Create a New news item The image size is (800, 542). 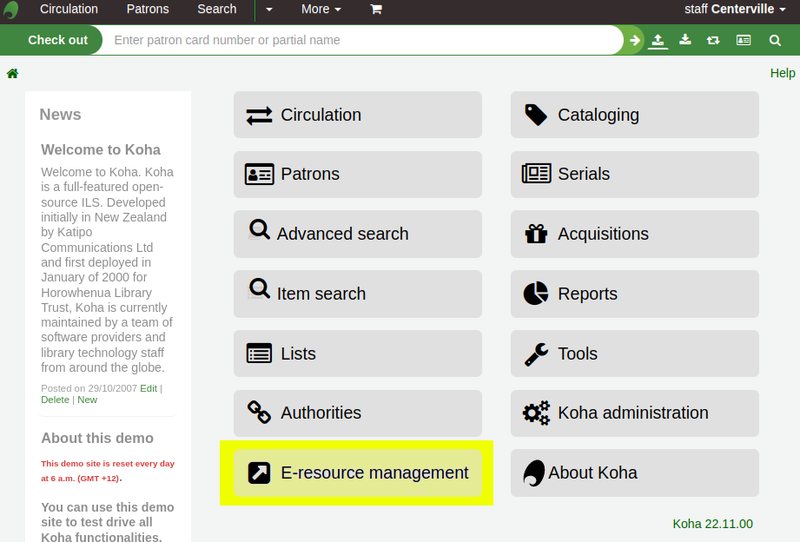click(x=87, y=400)
